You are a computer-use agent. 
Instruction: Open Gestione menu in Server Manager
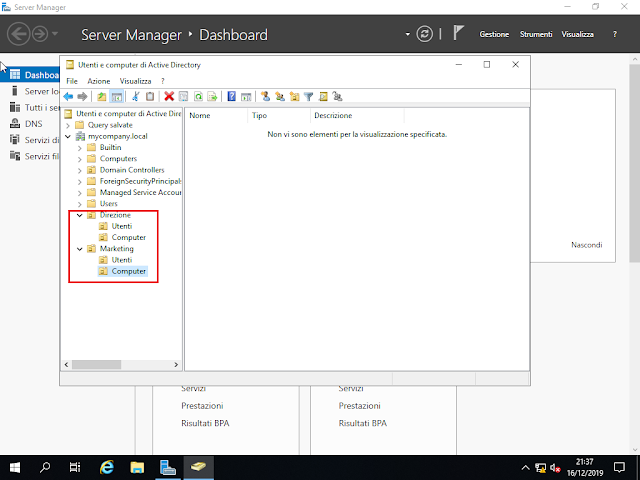coord(494,34)
